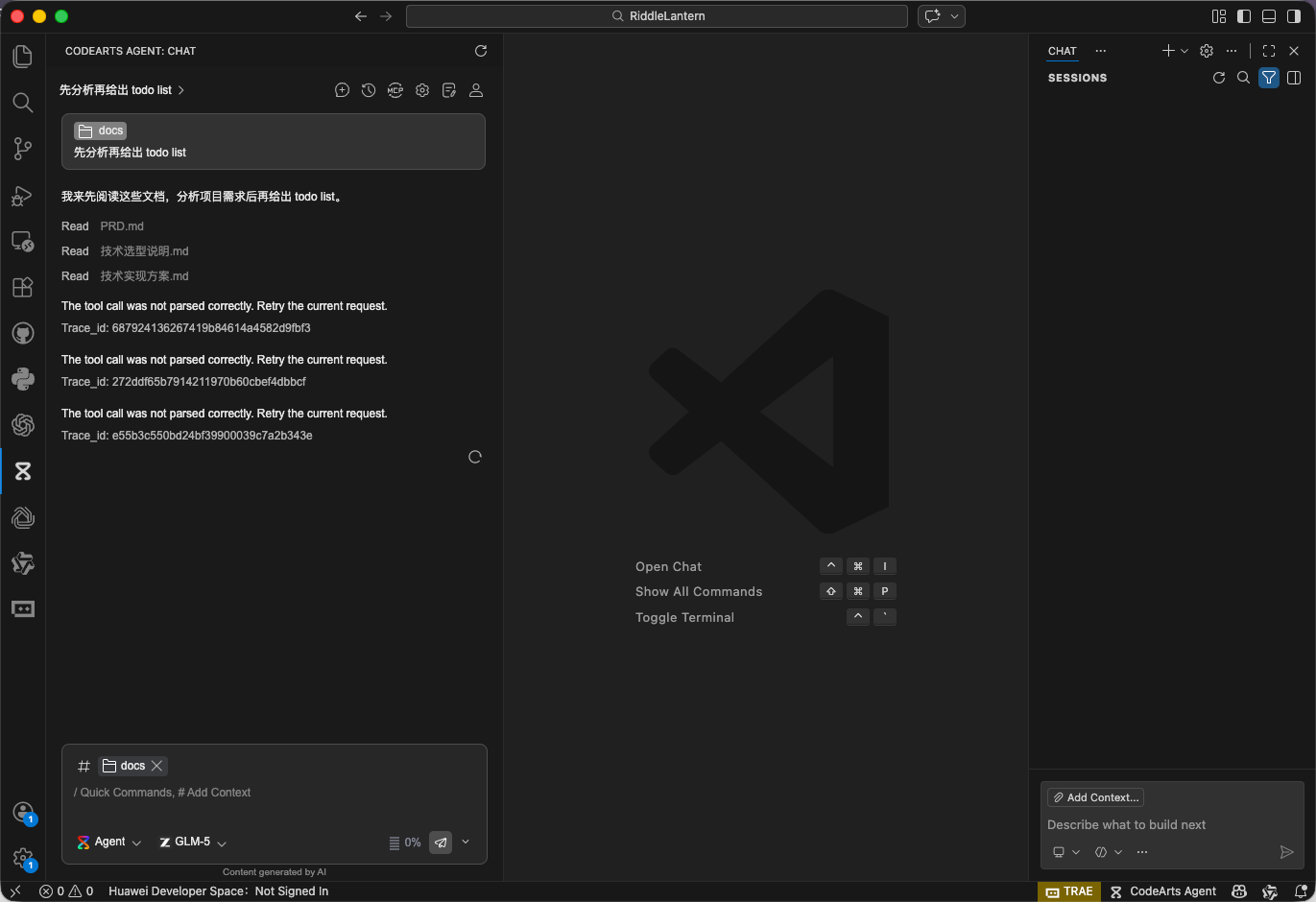Screen dimensions: 1316x902
Task: Click Huawei Developer Space Not Signed In
Action: (x=219, y=891)
